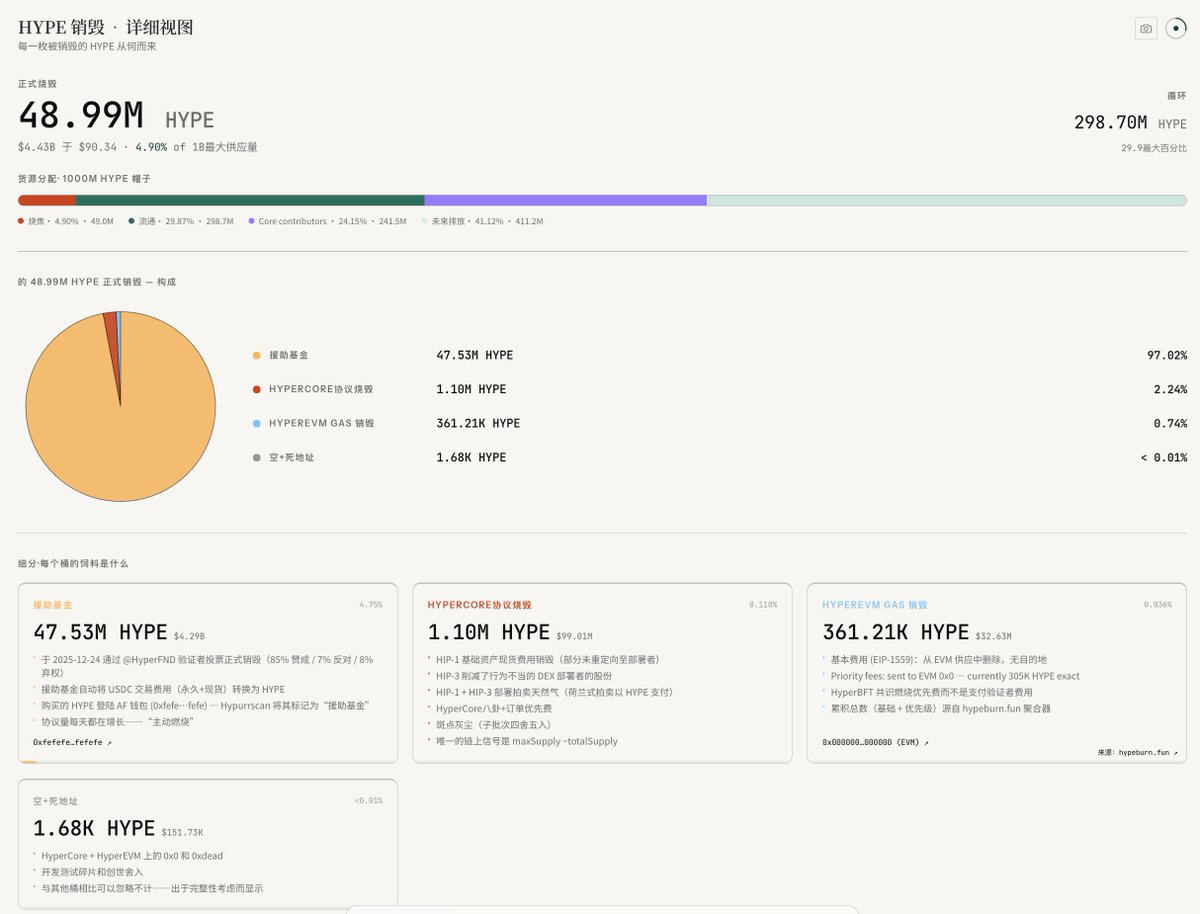Image resolution: width=1200 pixels, height=914 pixels.
Task: Click the 1.10M HYPE value in legend
Action: [x=471, y=389]
